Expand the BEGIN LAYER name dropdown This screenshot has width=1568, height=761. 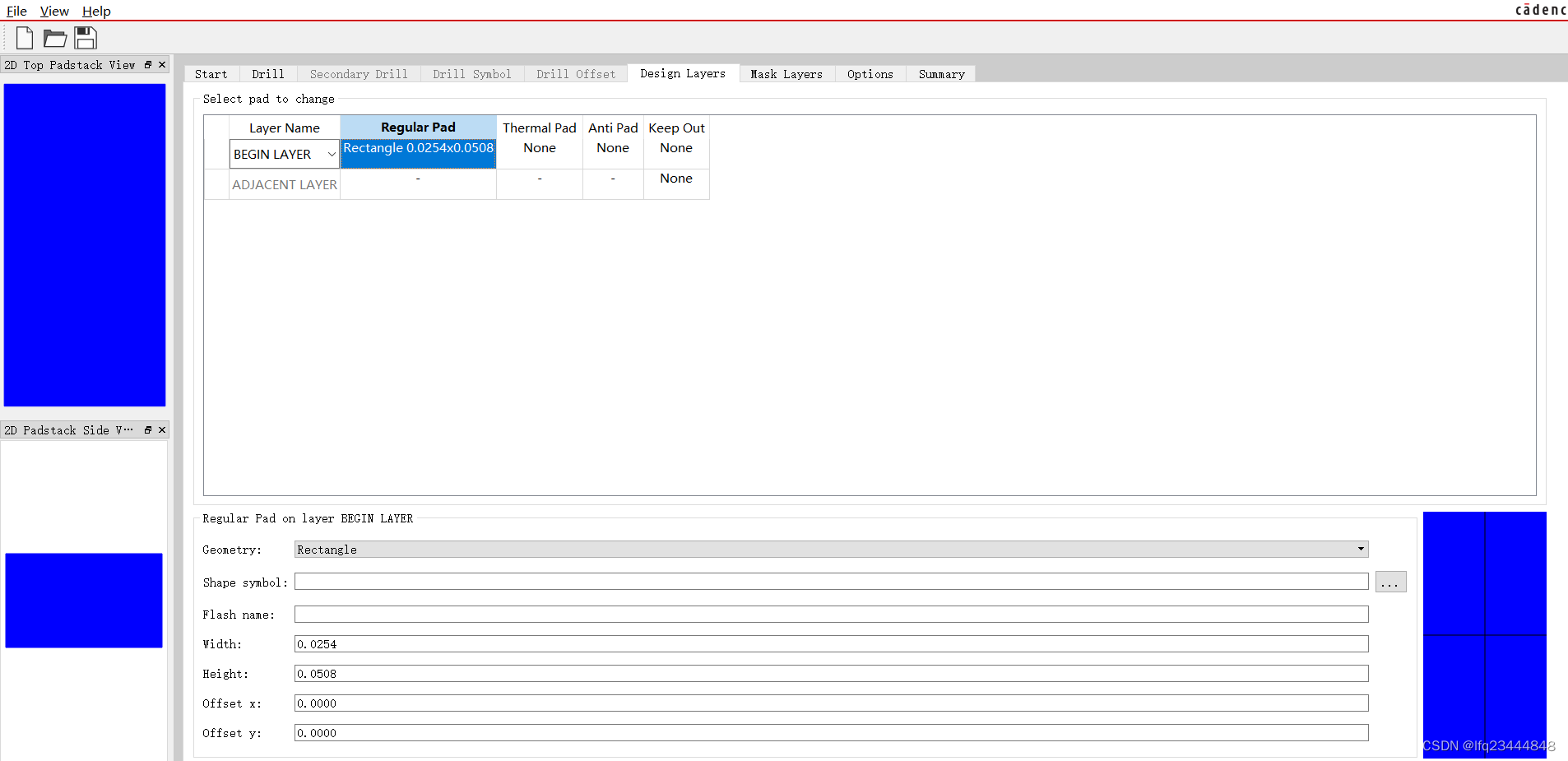point(332,155)
